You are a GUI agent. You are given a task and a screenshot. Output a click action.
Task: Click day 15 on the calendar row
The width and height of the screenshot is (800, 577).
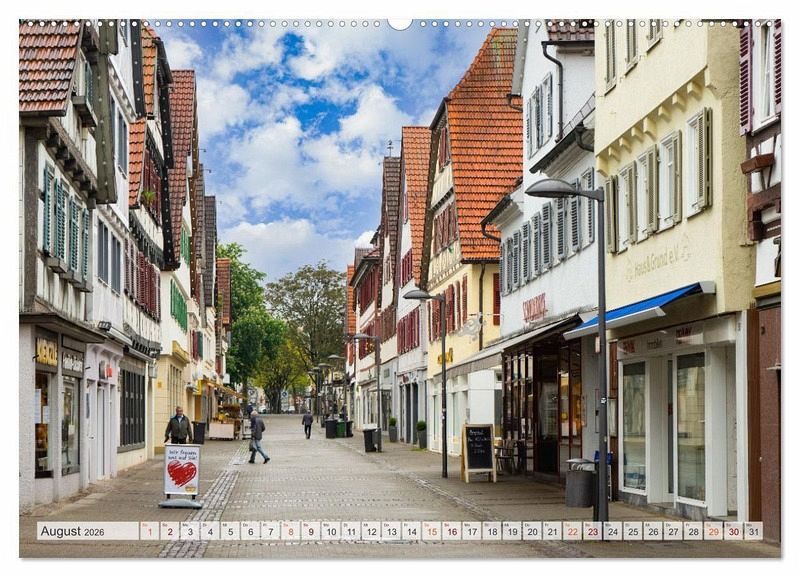pos(431,531)
